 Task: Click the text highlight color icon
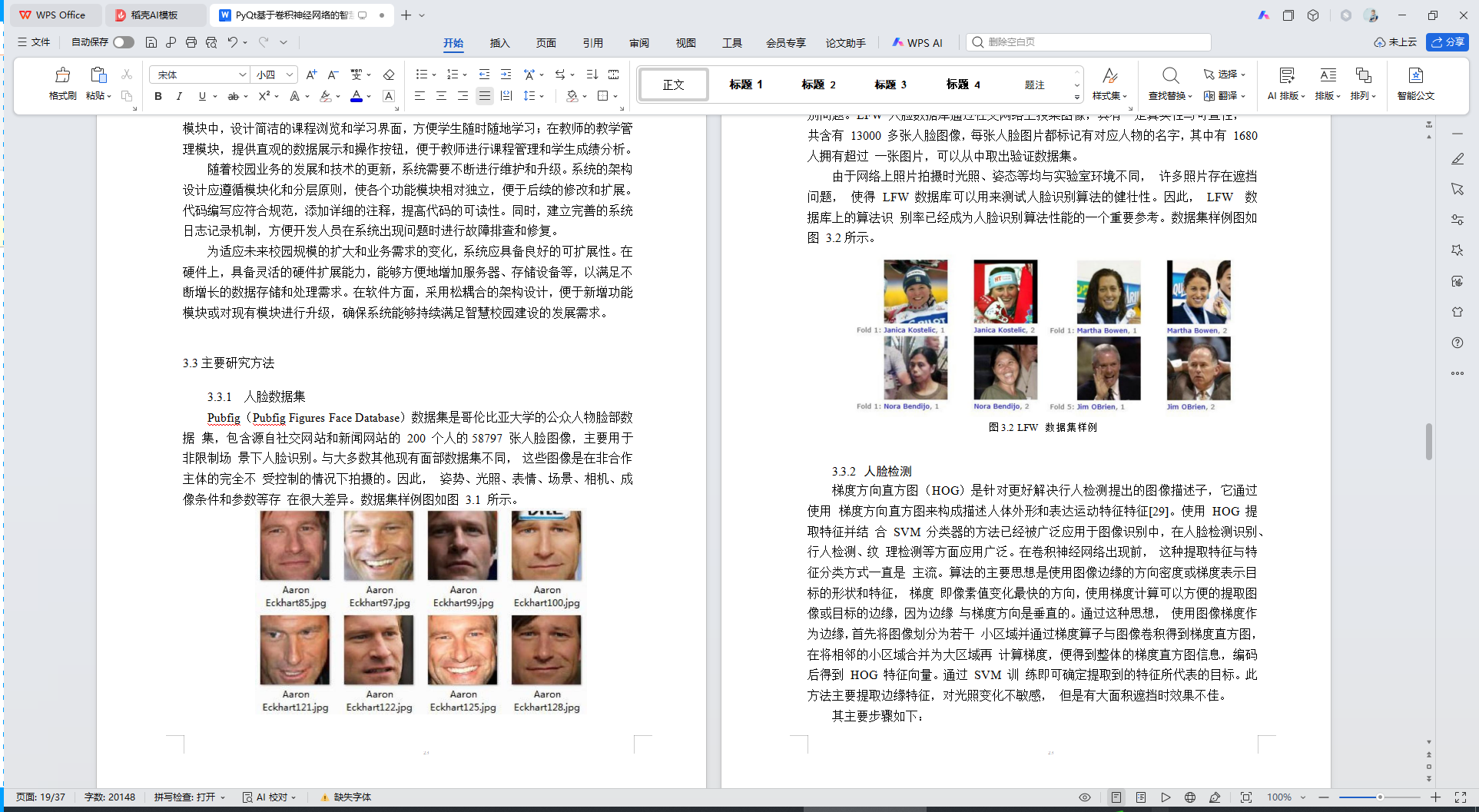click(326, 96)
